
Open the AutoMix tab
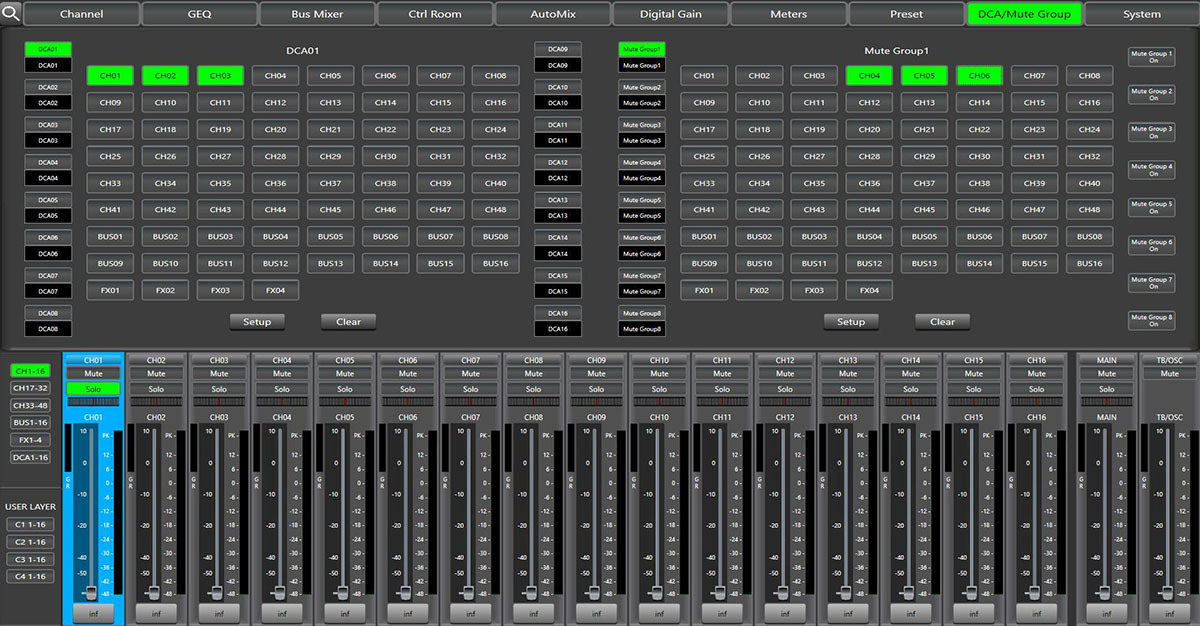tap(553, 14)
